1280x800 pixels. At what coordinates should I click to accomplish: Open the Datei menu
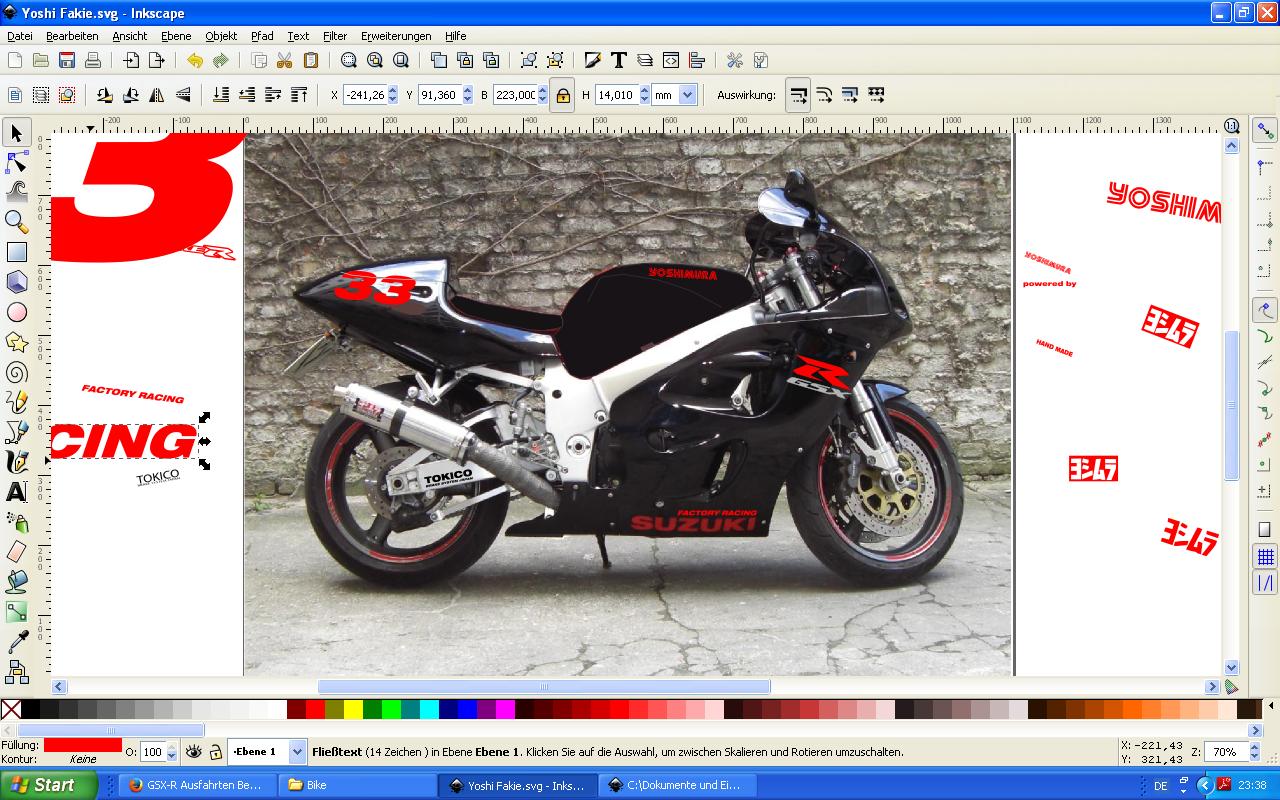click(x=19, y=36)
